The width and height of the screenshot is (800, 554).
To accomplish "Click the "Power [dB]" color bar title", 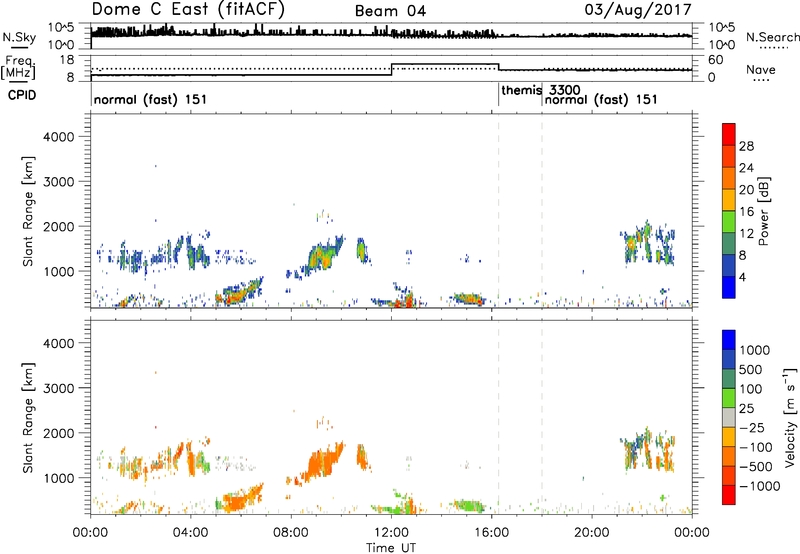I will pos(764,211).
